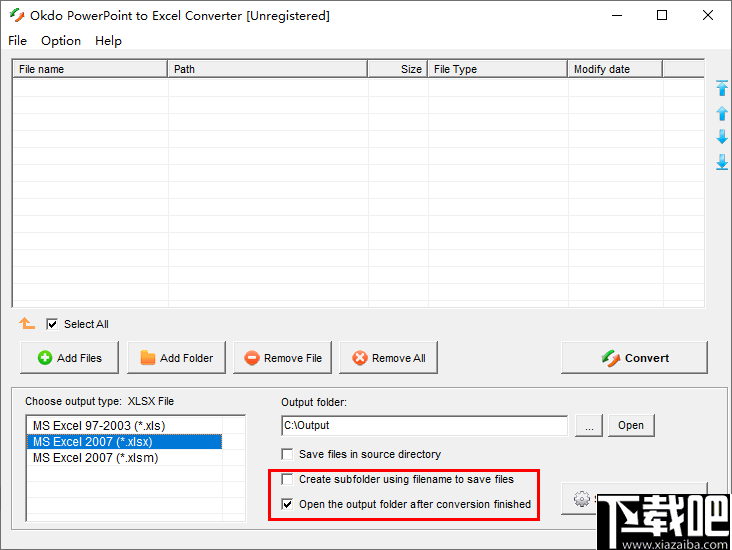The height and width of the screenshot is (550, 732).
Task: Move selected file up one position
Action: pyautogui.click(x=722, y=113)
